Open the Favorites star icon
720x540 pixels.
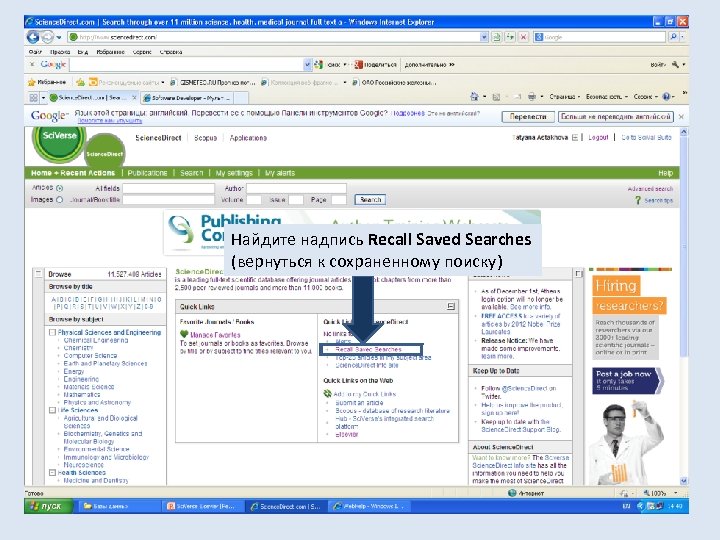[32, 82]
